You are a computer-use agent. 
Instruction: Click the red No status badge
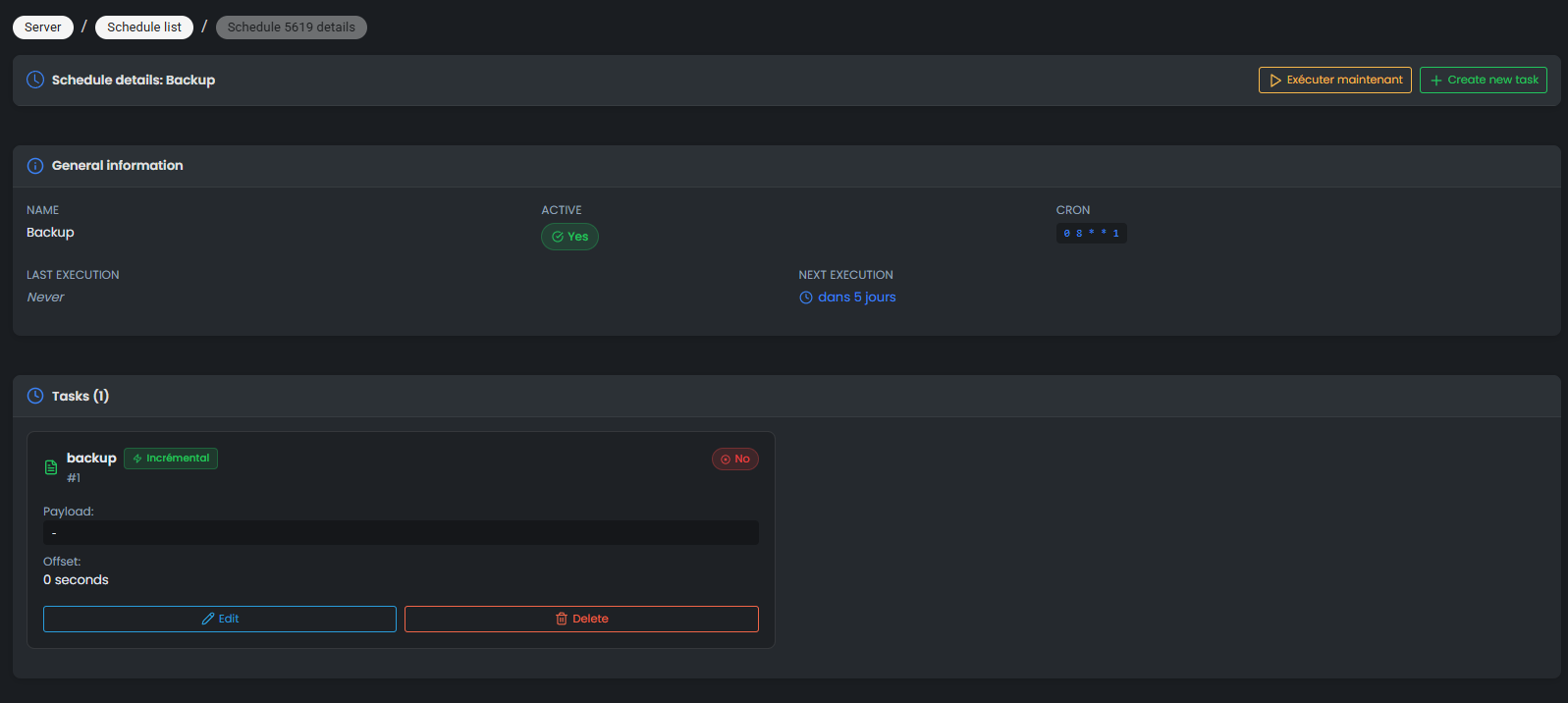click(x=734, y=459)
